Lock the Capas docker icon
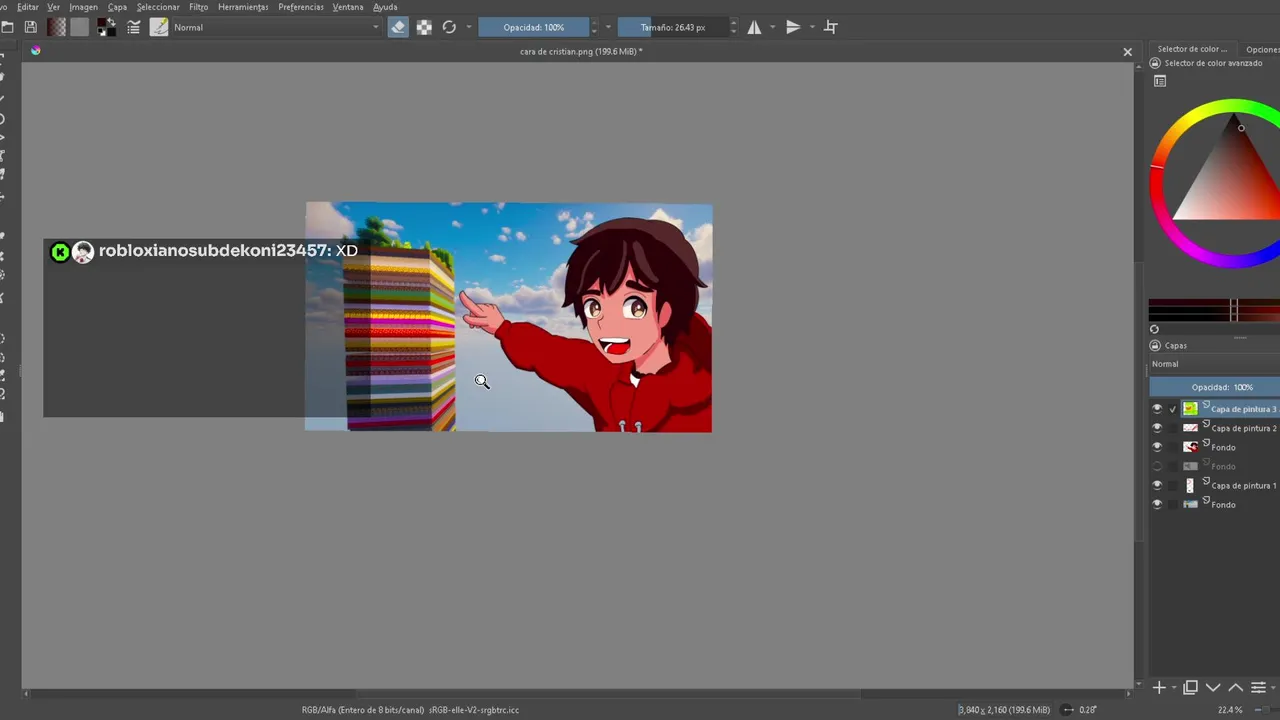This screenshot has height=720, width=1280. (x=1155, y=345)
